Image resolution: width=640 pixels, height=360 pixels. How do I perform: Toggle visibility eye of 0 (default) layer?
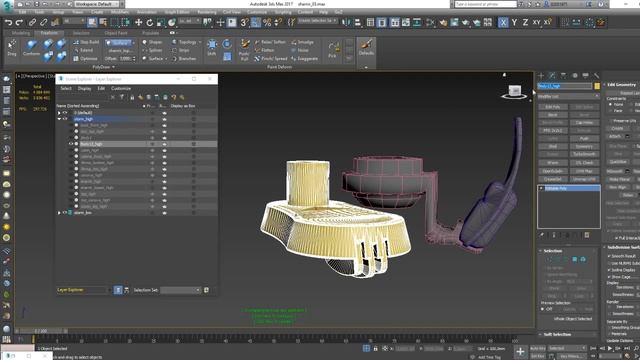[65, 113]
